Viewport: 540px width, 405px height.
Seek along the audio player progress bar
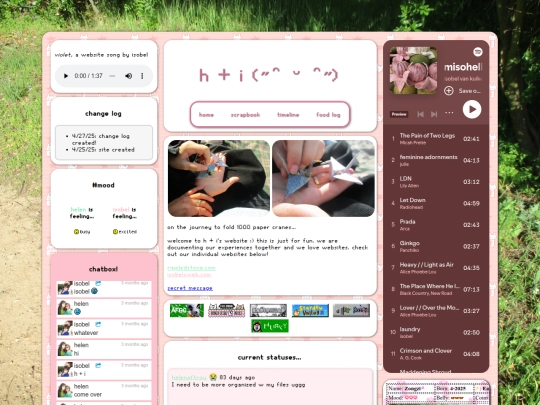[112, 76]
